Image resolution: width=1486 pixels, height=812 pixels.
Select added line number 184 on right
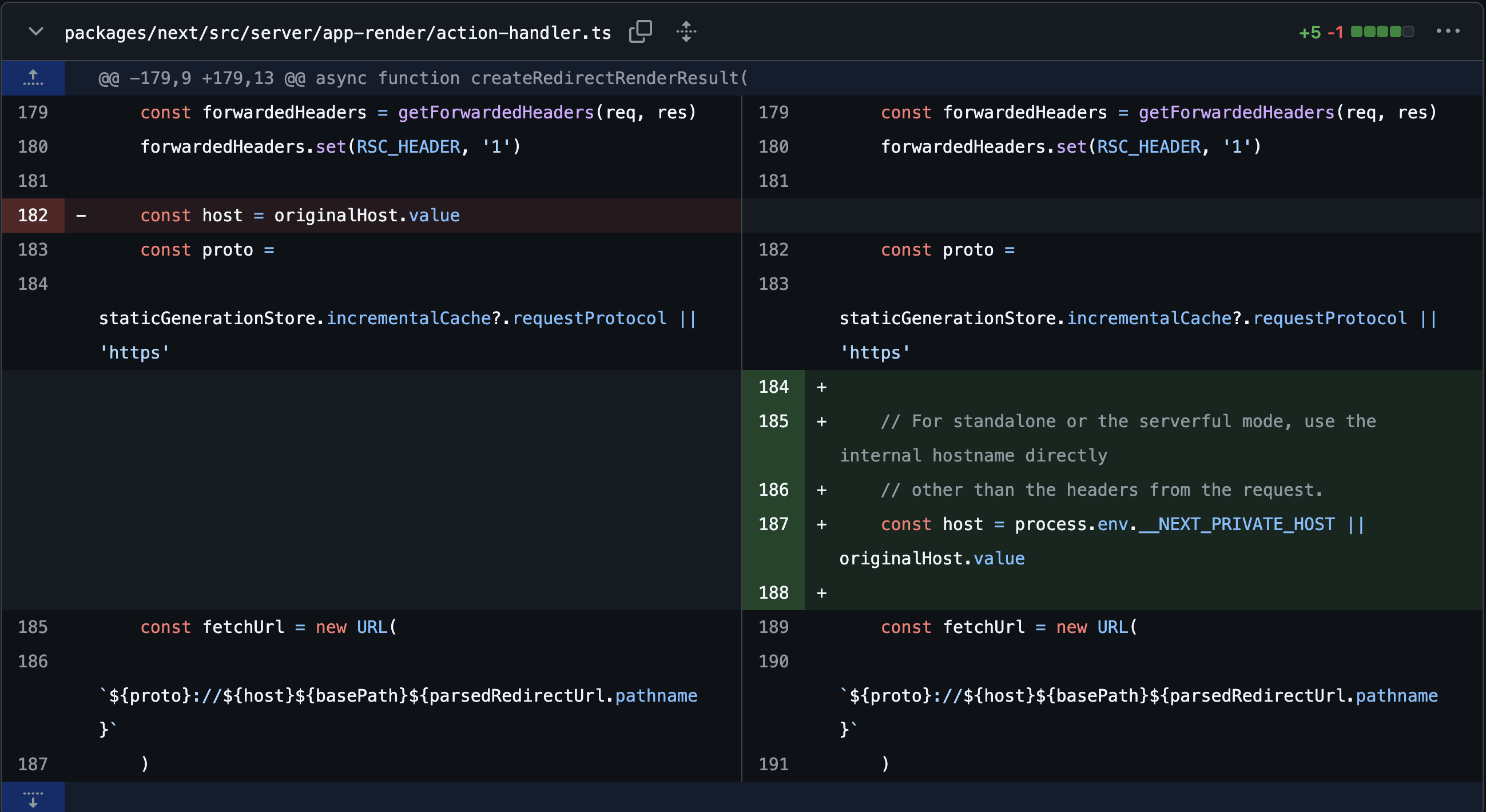coord(773,387)
